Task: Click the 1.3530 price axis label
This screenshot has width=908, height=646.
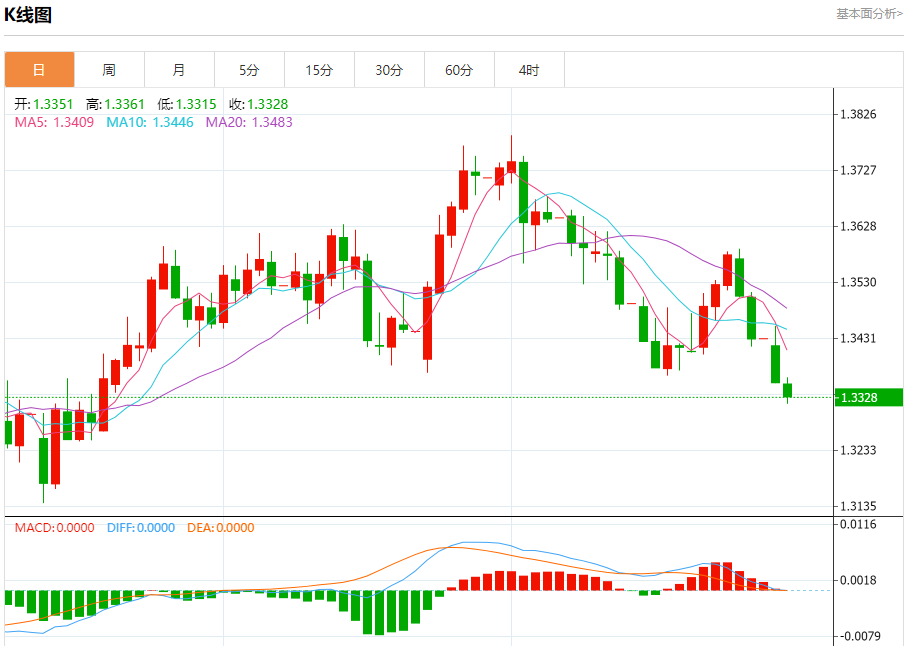Action: (859, 282)
